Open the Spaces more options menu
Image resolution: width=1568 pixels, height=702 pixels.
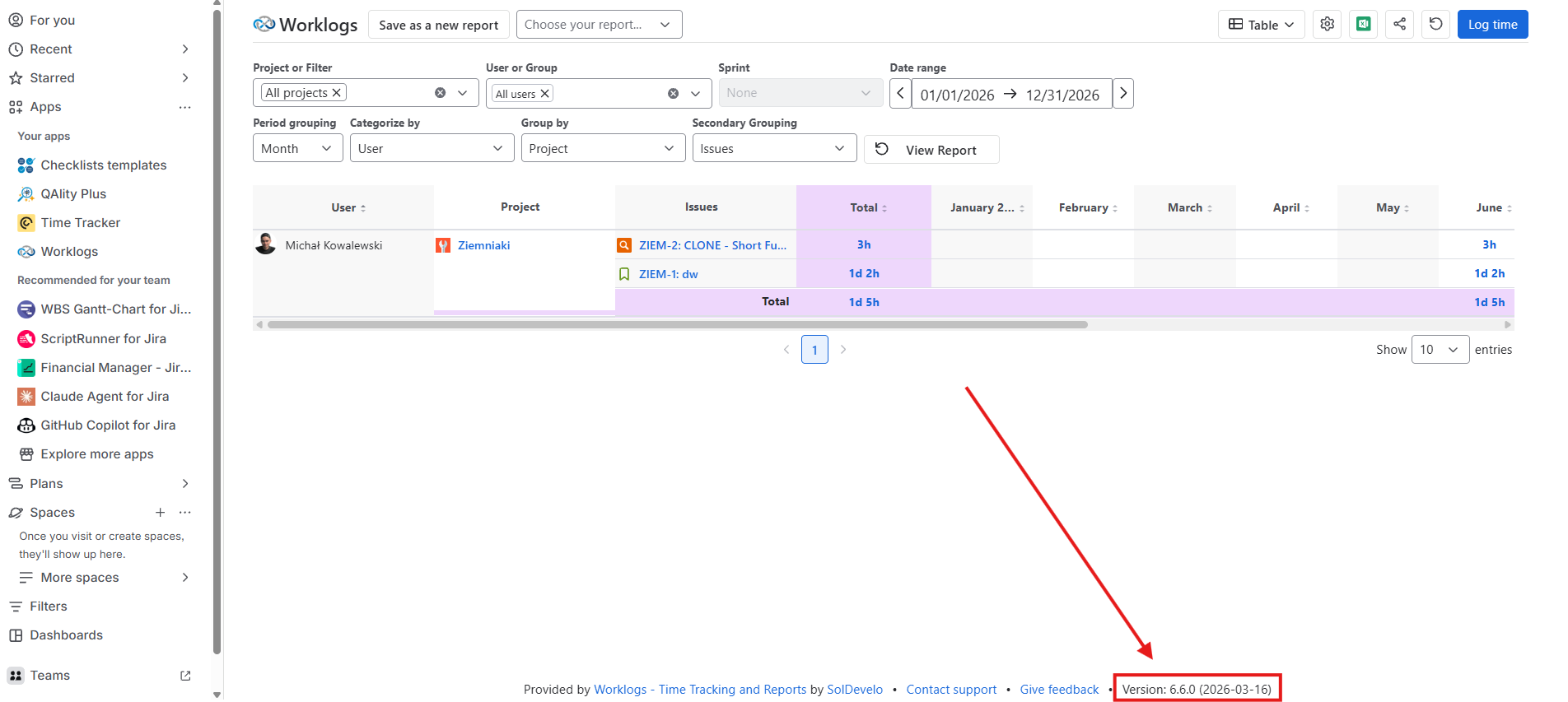185,513
